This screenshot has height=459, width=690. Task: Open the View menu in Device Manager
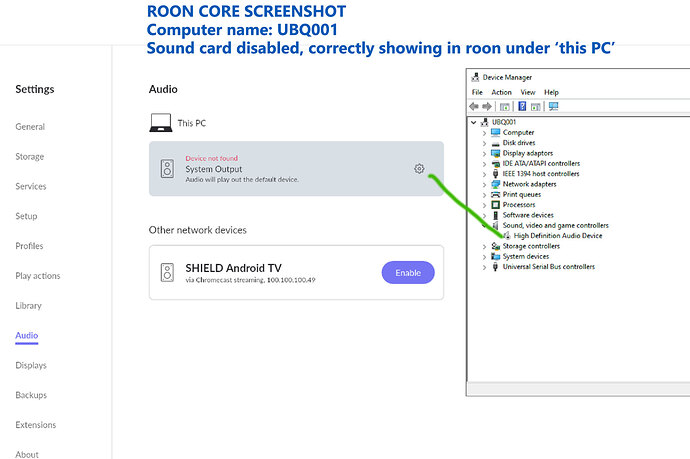coord(528,92)
